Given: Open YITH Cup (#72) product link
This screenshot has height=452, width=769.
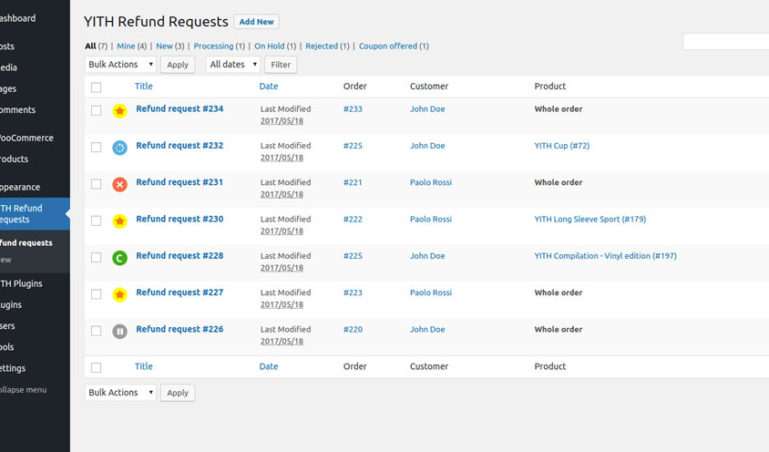Looking at the screenshot, I should tap(562, 146).
